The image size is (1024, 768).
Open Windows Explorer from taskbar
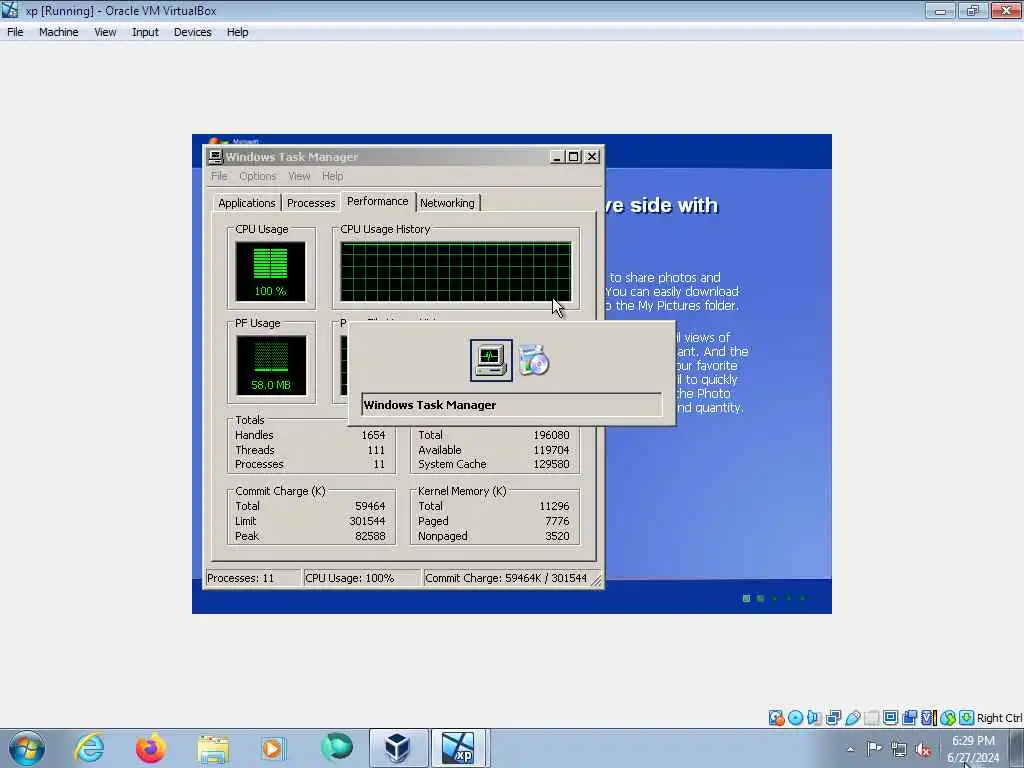[x=212, y=748]
